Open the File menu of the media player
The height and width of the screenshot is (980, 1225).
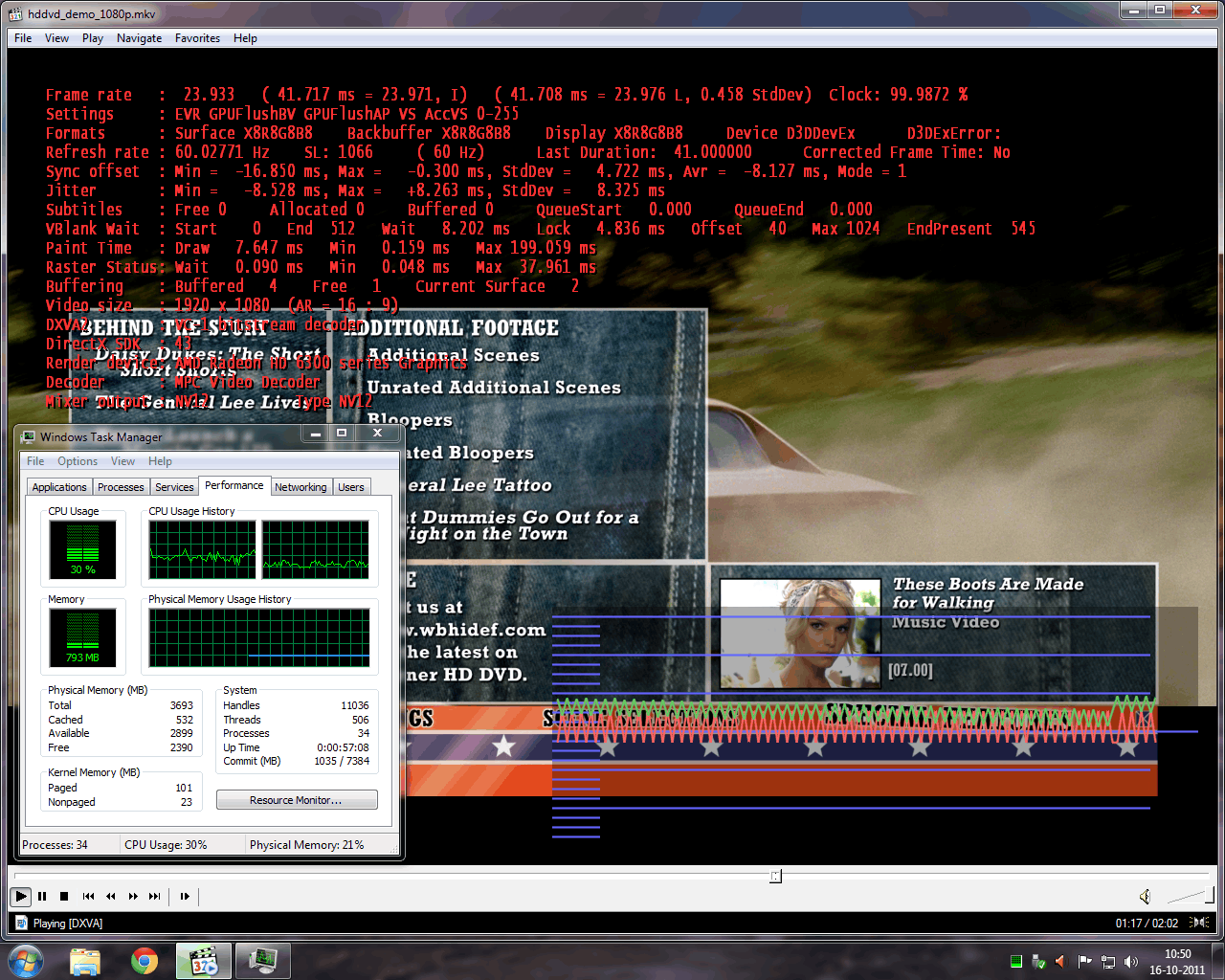23,38
